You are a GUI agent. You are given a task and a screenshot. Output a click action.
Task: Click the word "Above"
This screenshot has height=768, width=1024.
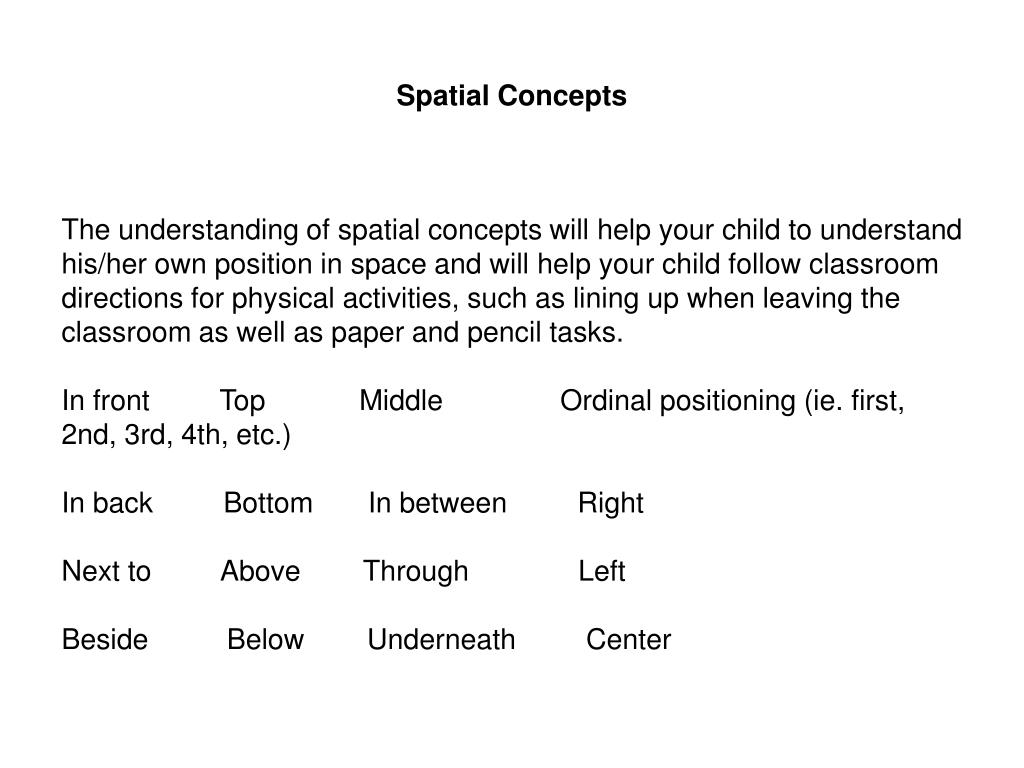pyautogui.click(x=261, y=571)
